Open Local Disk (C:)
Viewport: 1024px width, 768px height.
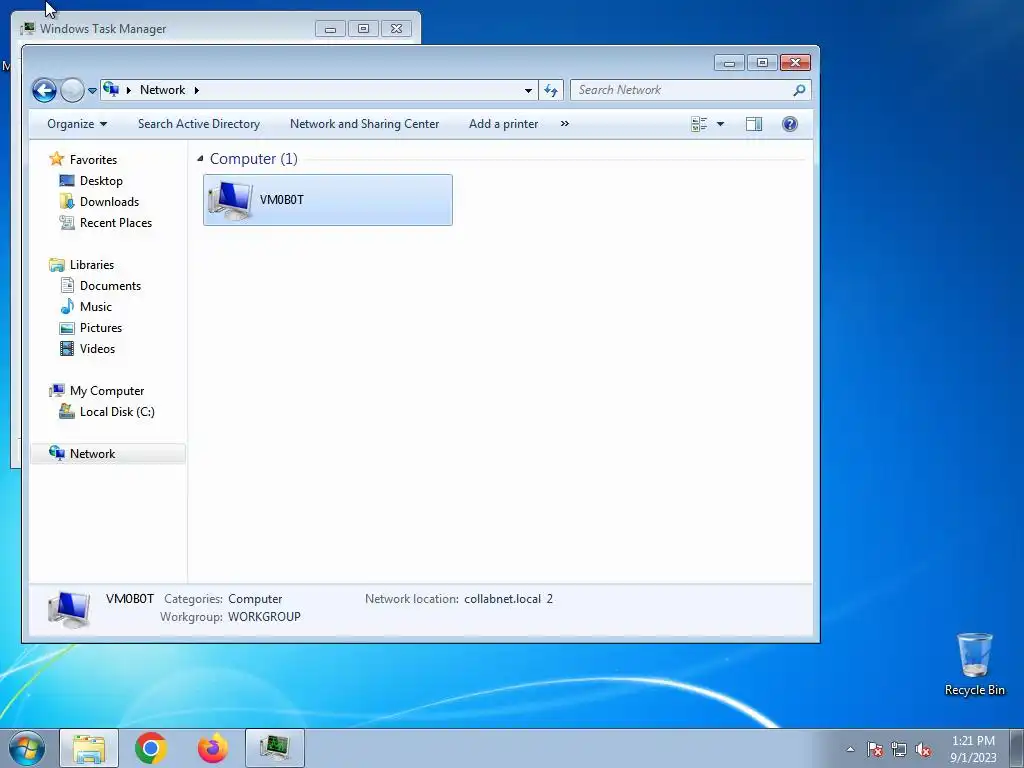(117, 412)
